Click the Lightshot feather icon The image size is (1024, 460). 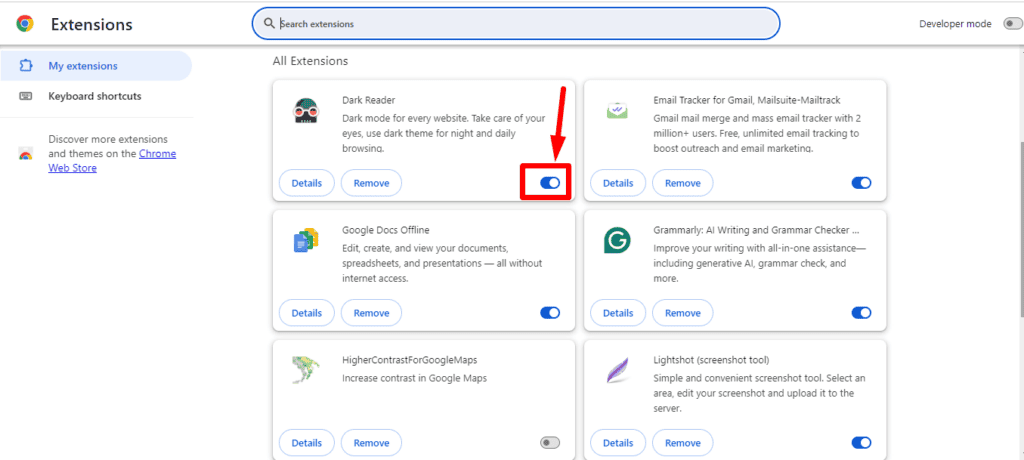click(617, 371)
